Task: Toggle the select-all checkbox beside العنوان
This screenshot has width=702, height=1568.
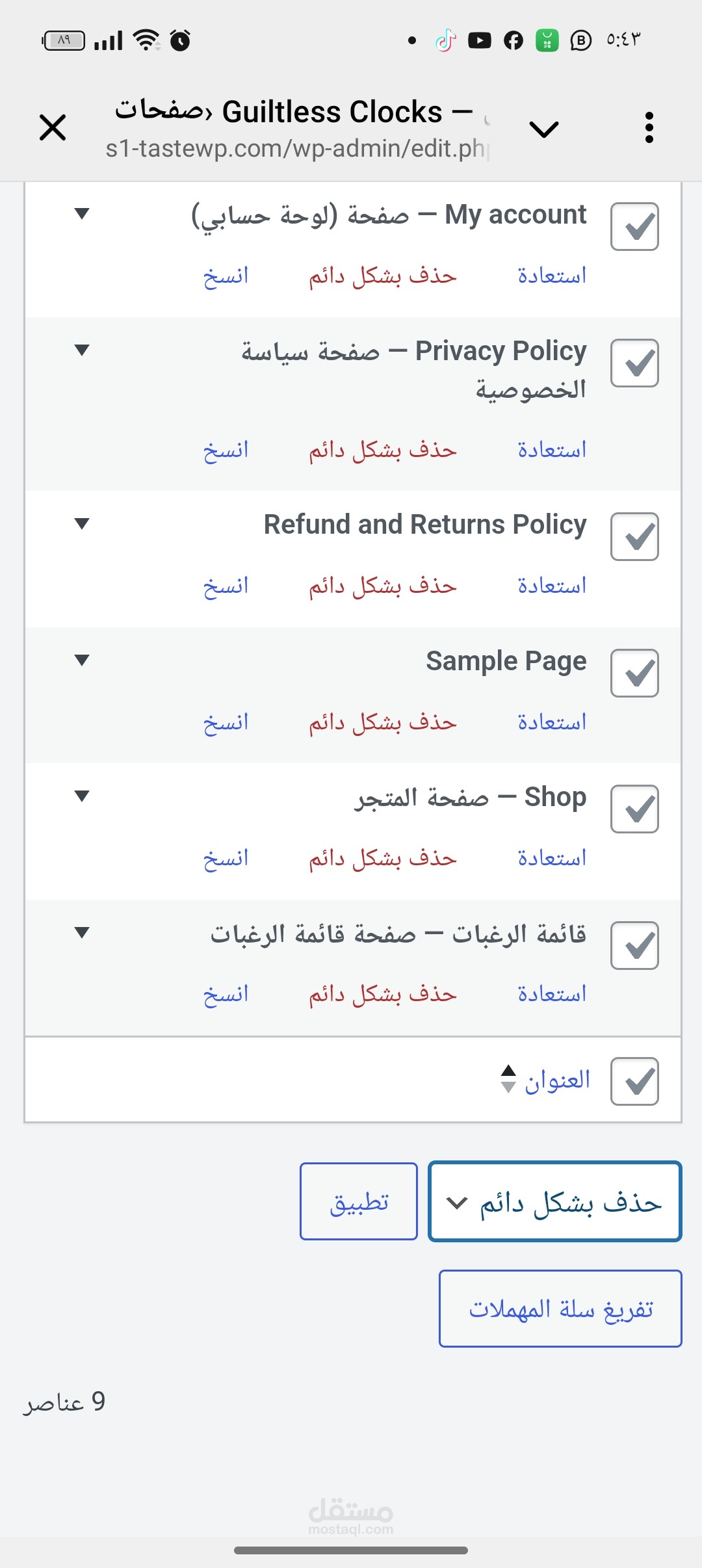Action: (634, 1082)
